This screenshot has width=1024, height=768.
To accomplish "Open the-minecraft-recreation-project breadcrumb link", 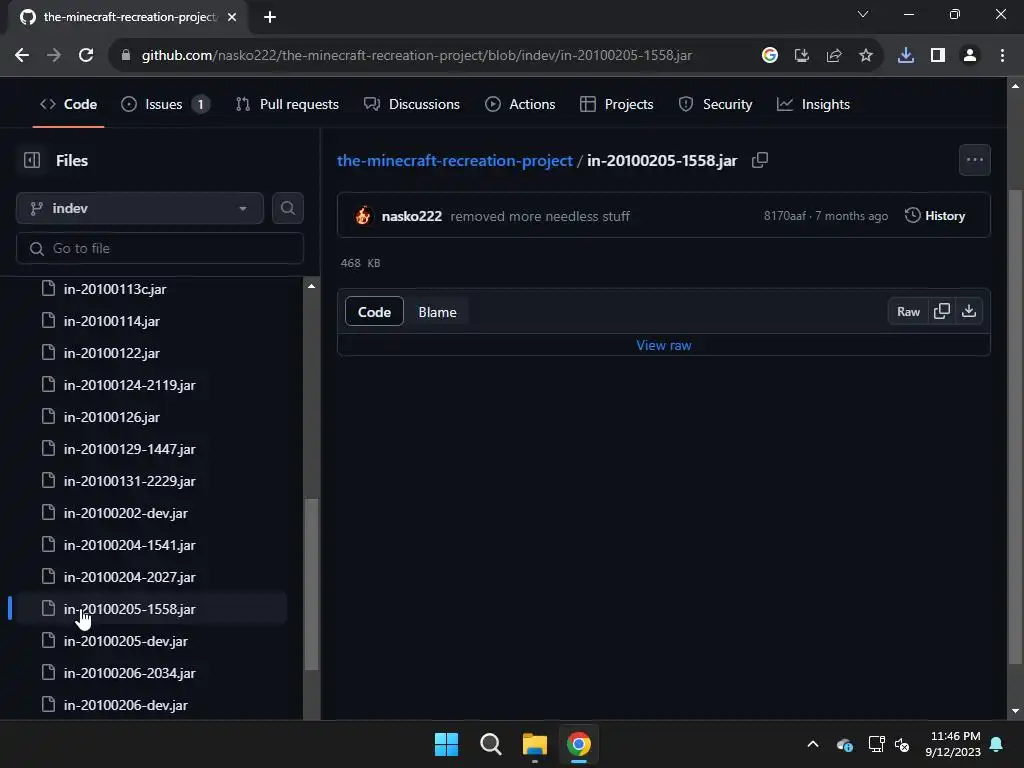I will [x=455, y=160].
